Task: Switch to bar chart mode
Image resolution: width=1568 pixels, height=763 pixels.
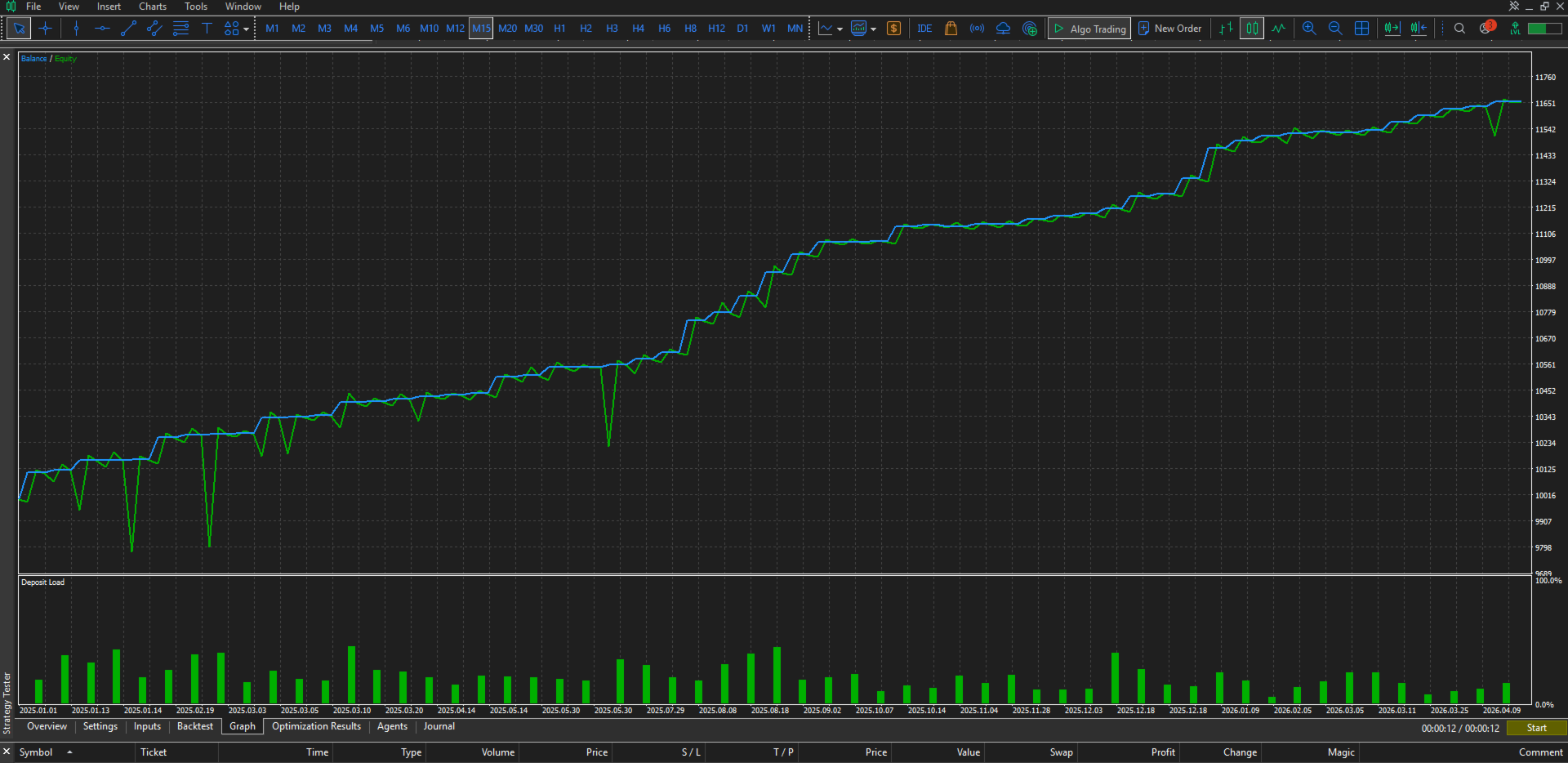Action: (1226, 29)
